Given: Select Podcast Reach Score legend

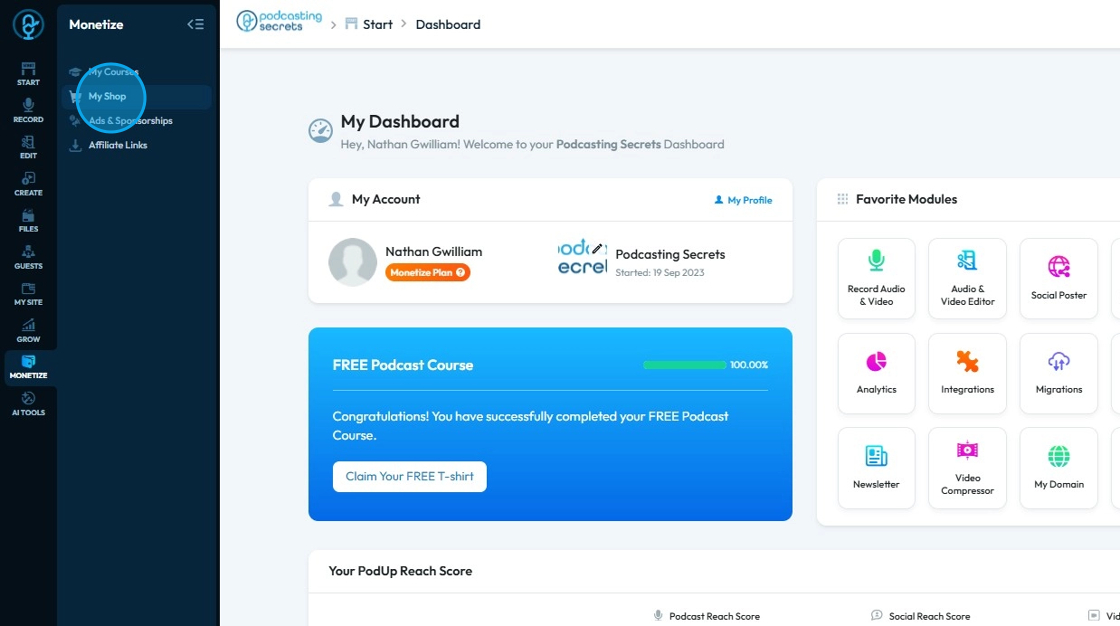Looking at the screenshot, I should [706, 616].
